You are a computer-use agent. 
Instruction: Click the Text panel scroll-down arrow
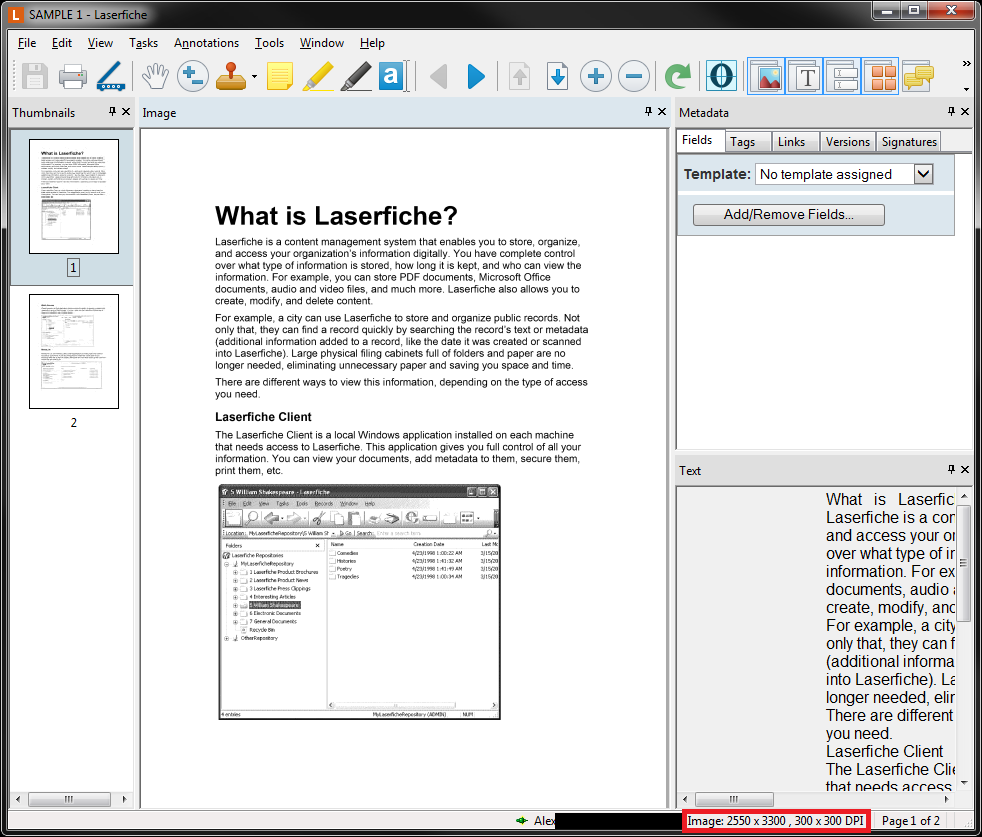click(964, 782)
